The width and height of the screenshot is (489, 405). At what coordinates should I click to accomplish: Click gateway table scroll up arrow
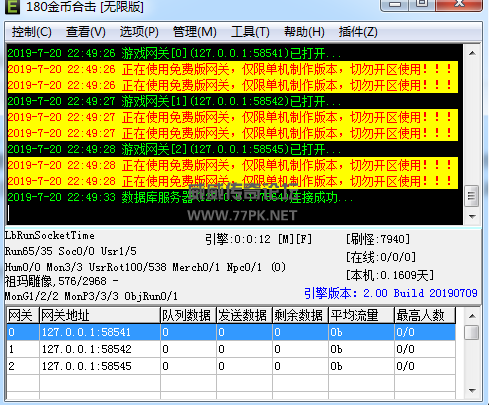point(472,316)
